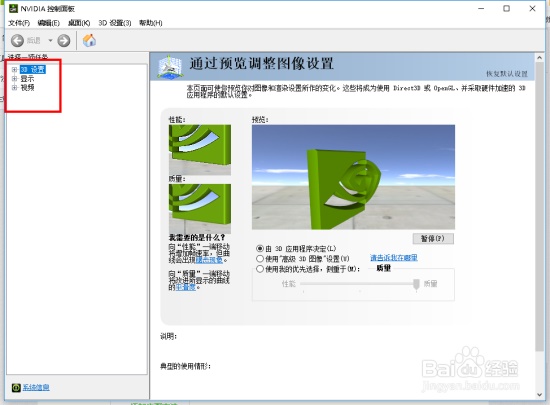
Task: Open the back history dropdown arrow
Action: click(x=50, y=41)
